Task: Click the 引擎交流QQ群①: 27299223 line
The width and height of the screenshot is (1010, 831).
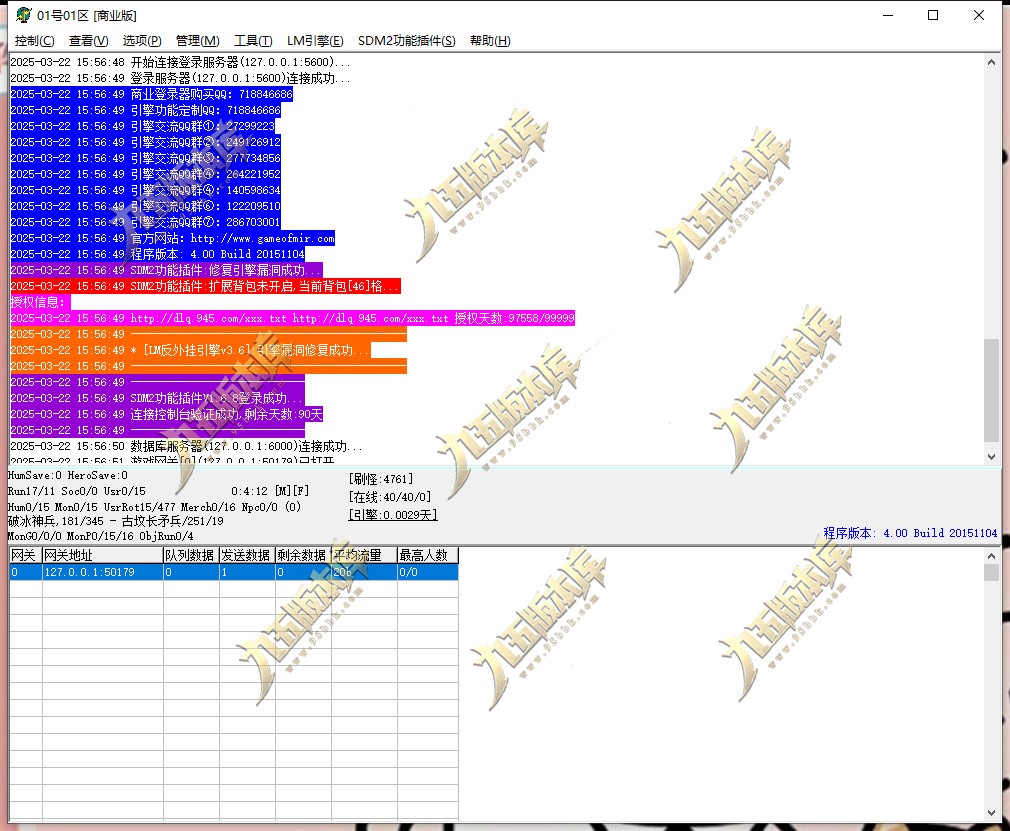Action: tap(142, 126)
